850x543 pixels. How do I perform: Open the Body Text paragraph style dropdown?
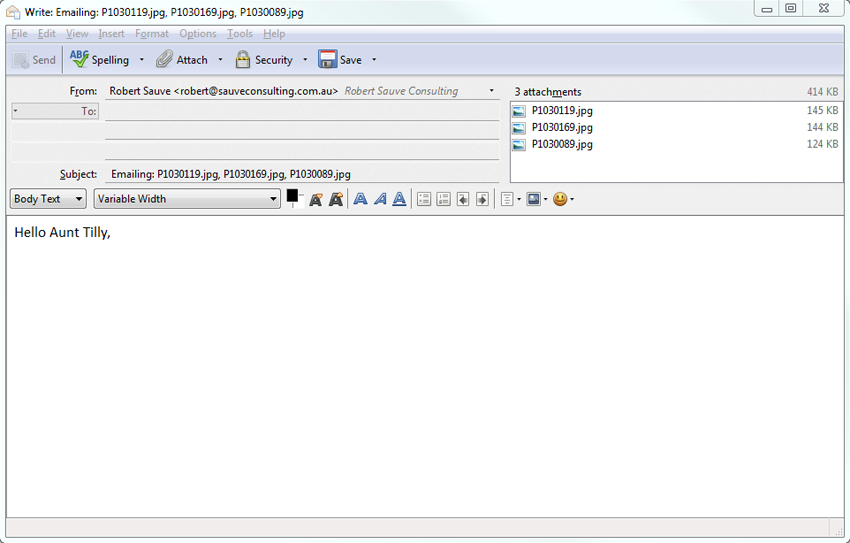[x=48, y=199]
